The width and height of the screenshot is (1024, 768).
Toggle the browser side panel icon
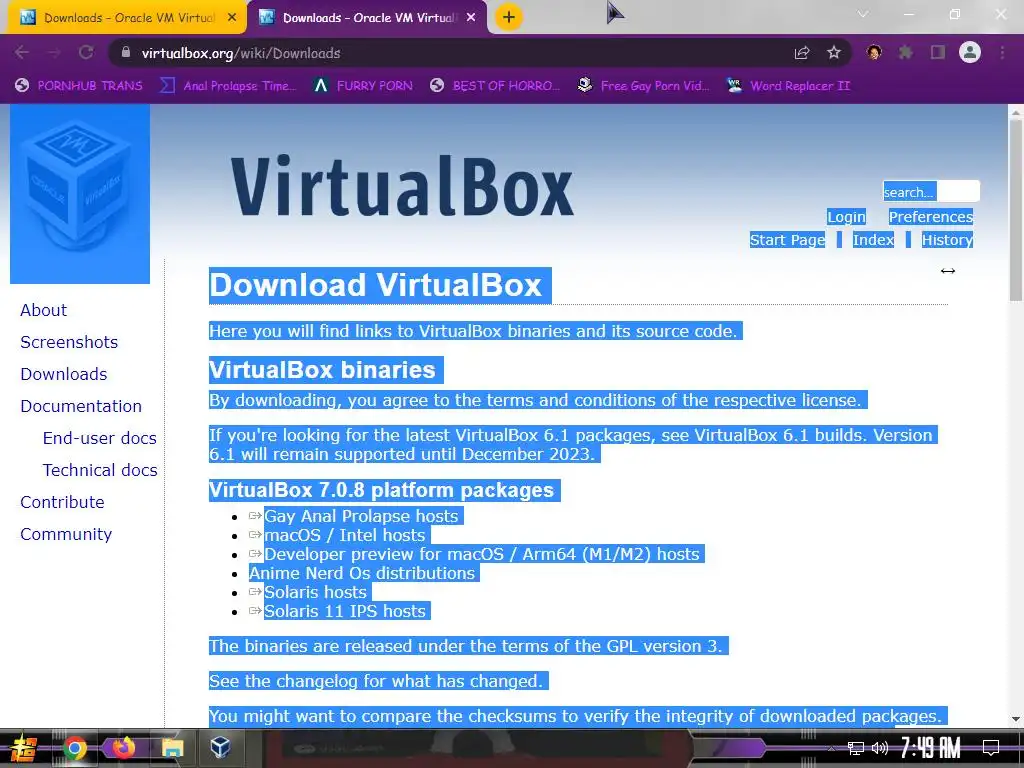(938, 52)
